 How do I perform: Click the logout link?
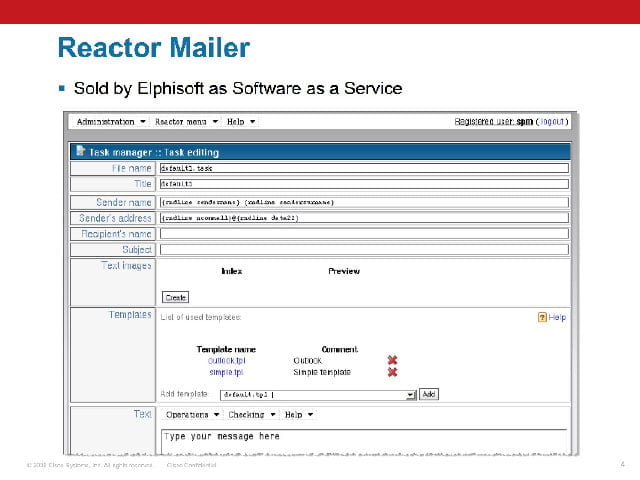552,122
